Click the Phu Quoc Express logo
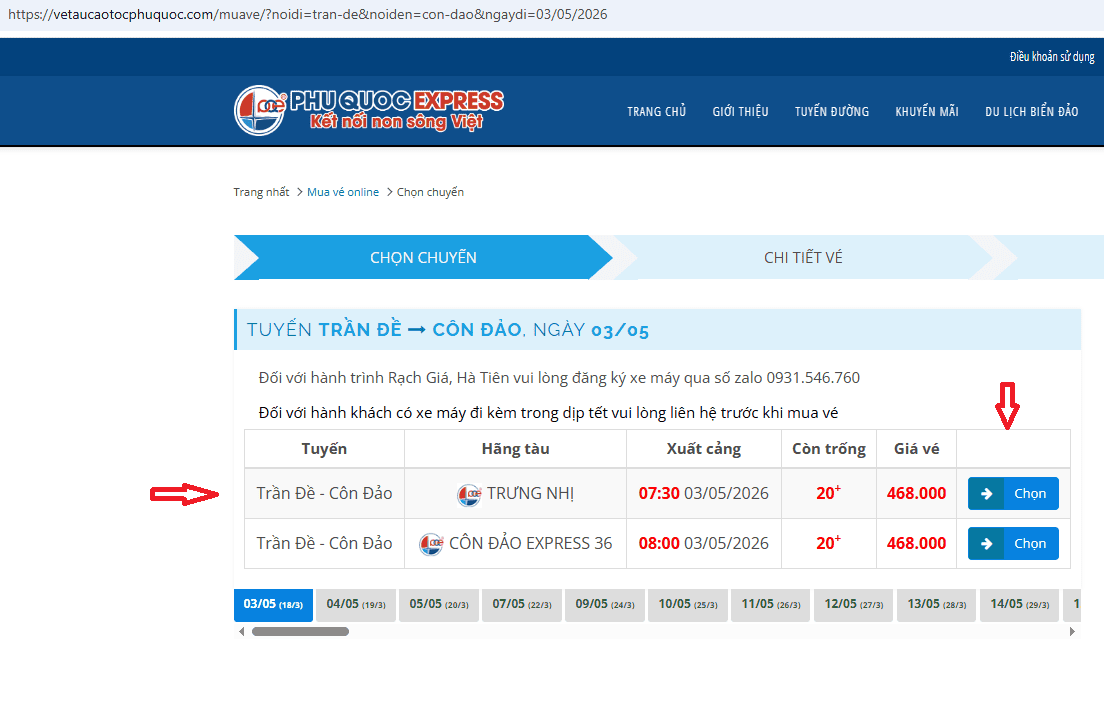 click(x=369, y=111)
